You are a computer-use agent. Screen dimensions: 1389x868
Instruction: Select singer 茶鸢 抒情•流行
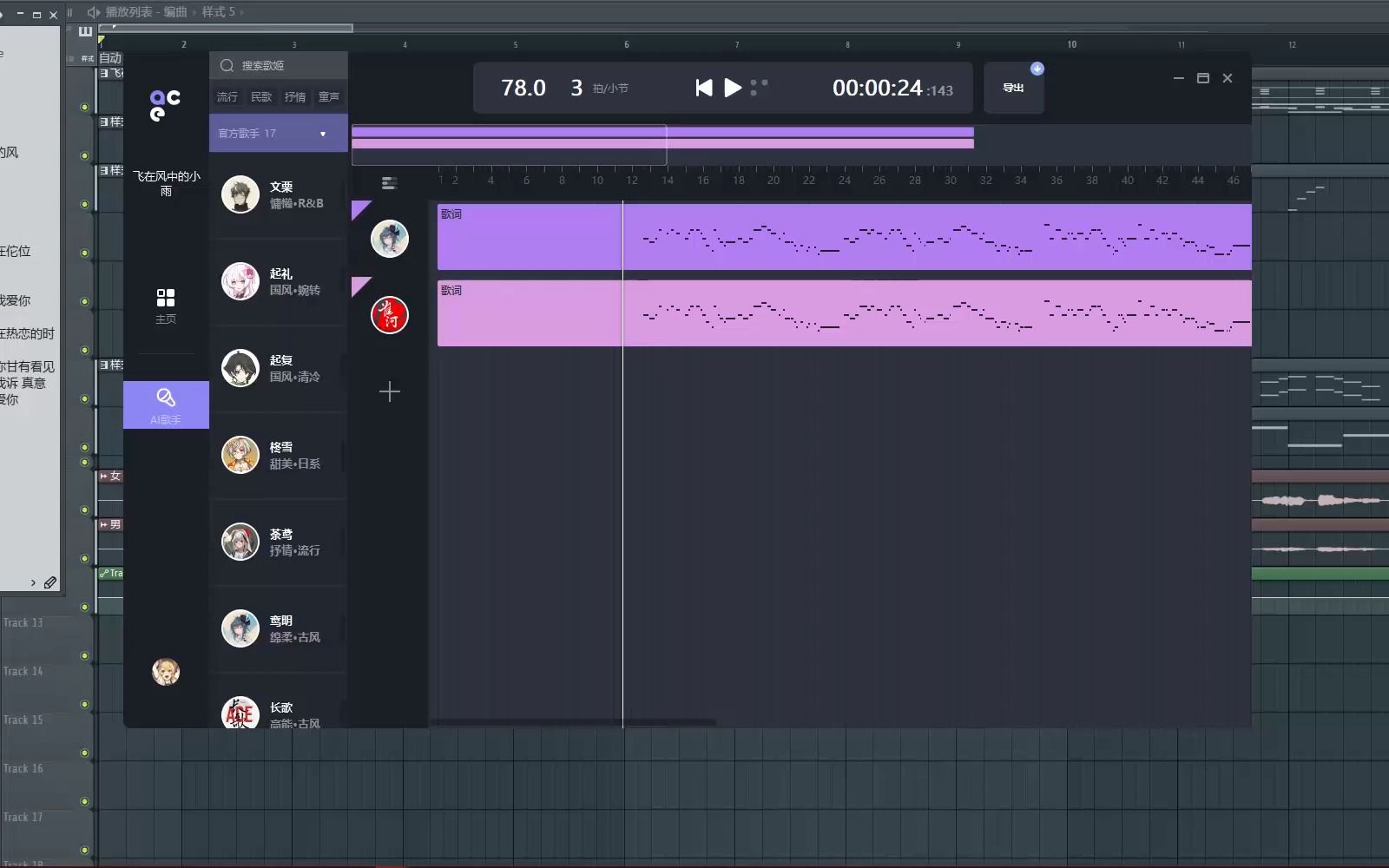[278, 542]
